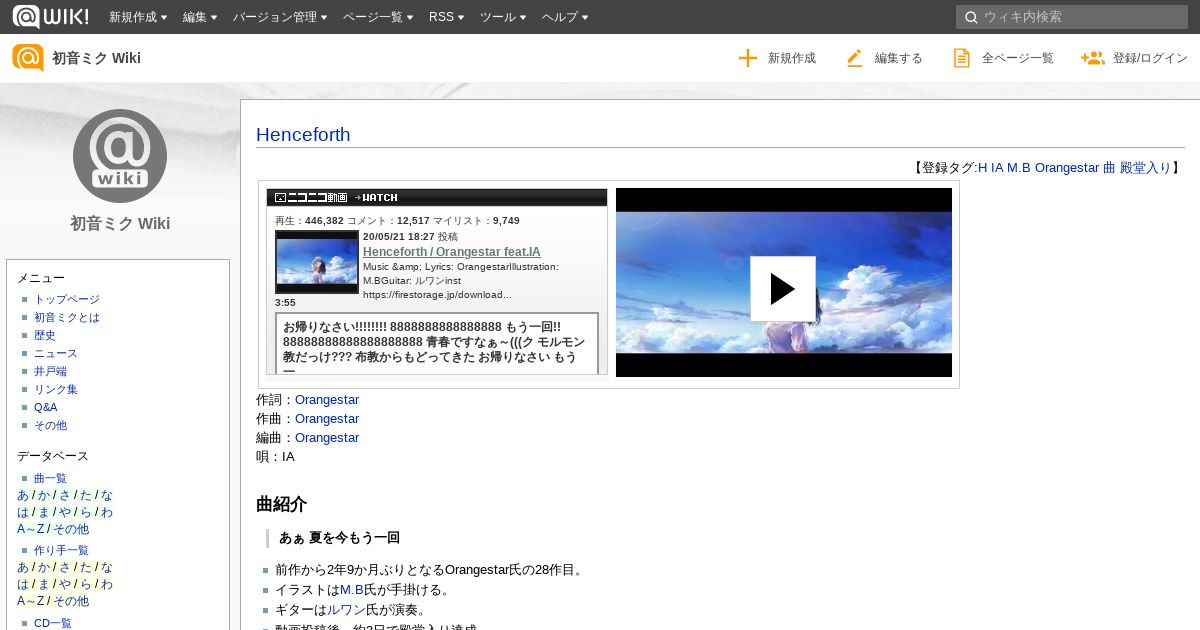Click the ニコニコ動画 WATCH banner
1200x630 pixels.
[x=437, y=197]
